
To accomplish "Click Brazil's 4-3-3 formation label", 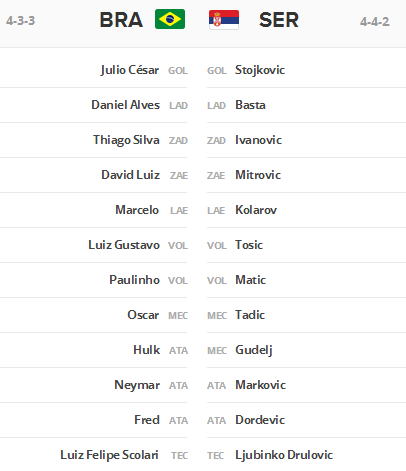I will tap(20, 21).
